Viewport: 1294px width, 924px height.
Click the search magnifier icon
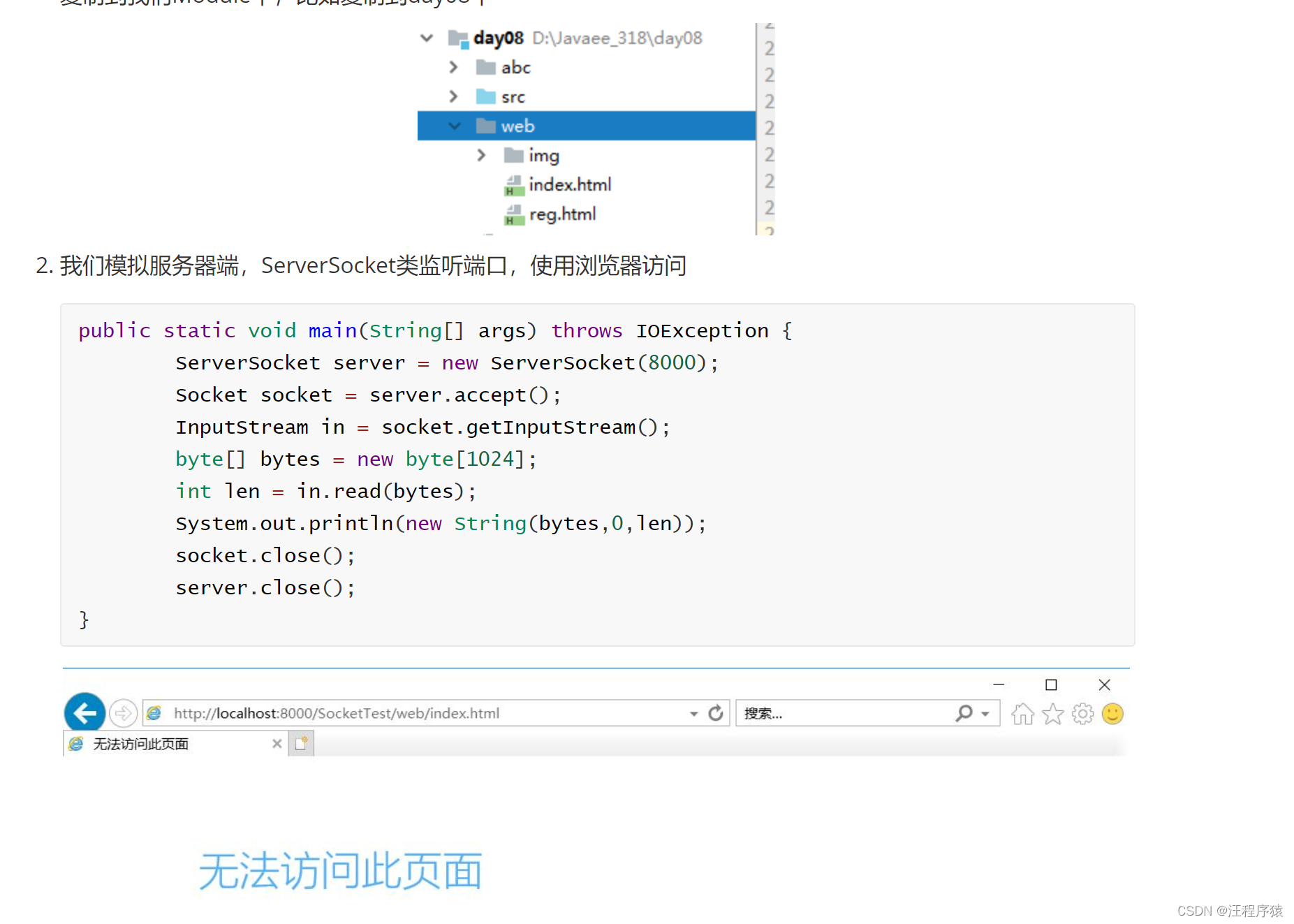(964, 713)
